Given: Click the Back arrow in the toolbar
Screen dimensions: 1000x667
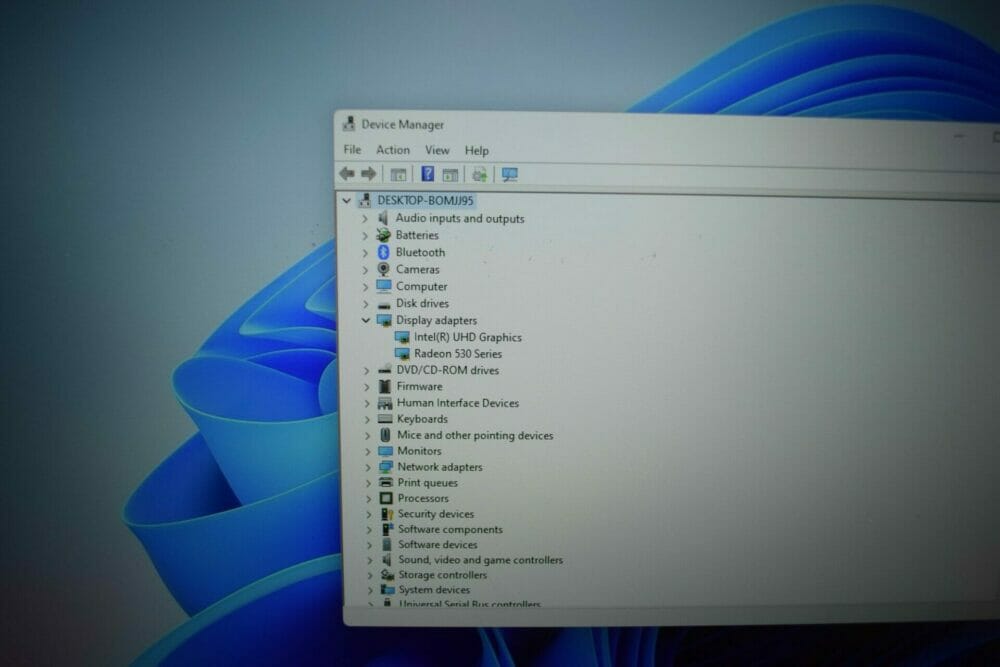Looking at the screenshot, I should tap(347, 173).
